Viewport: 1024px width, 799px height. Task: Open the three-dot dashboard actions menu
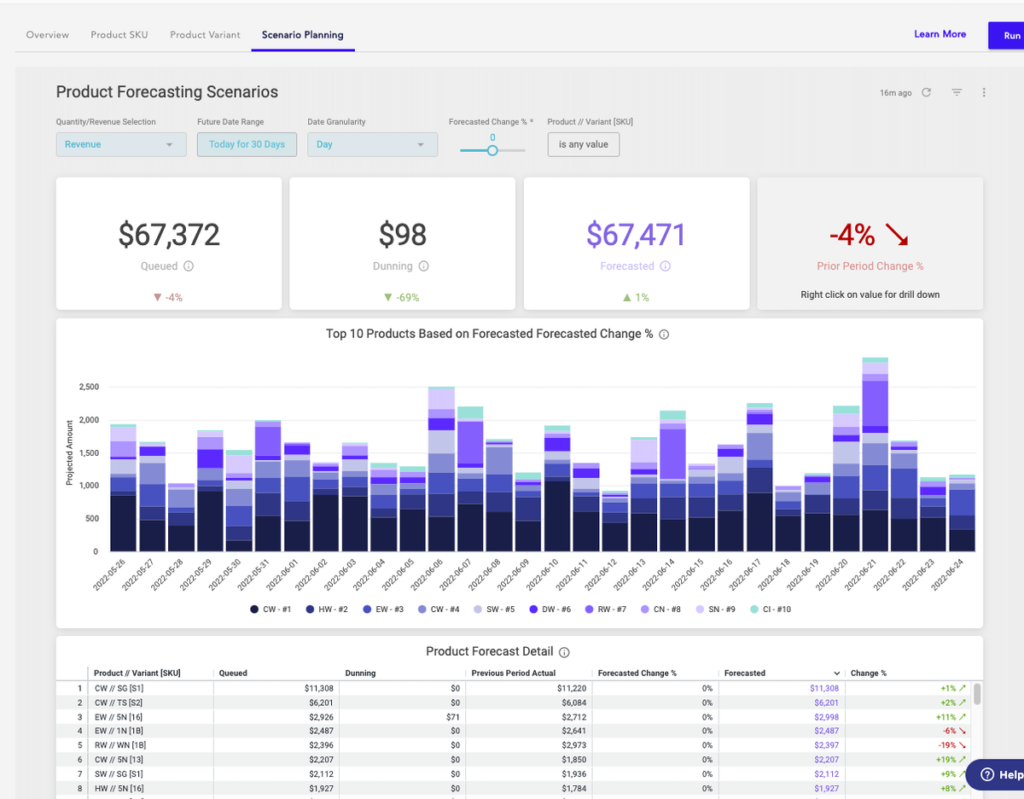[984, 93]
